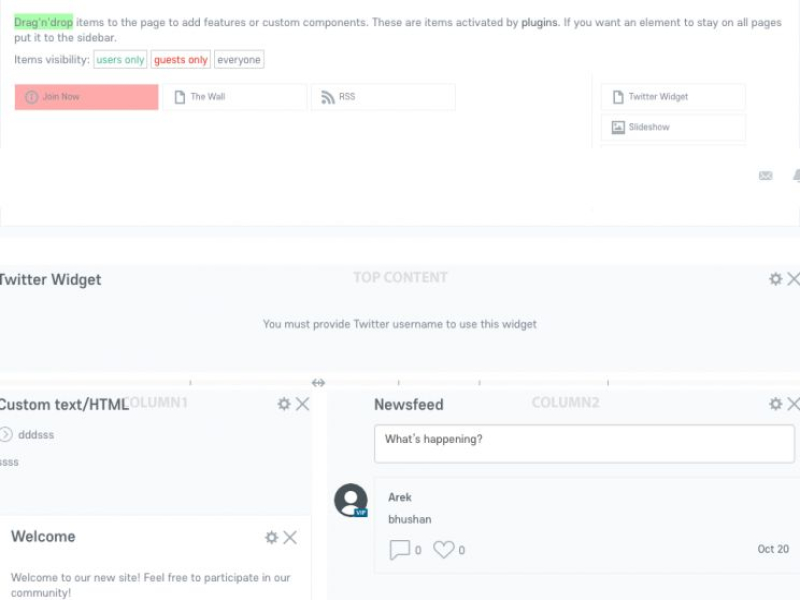The height and width of the screenshot is (600, 800).
Task: Click the column resize handle arrows
Action: (318, 382)
